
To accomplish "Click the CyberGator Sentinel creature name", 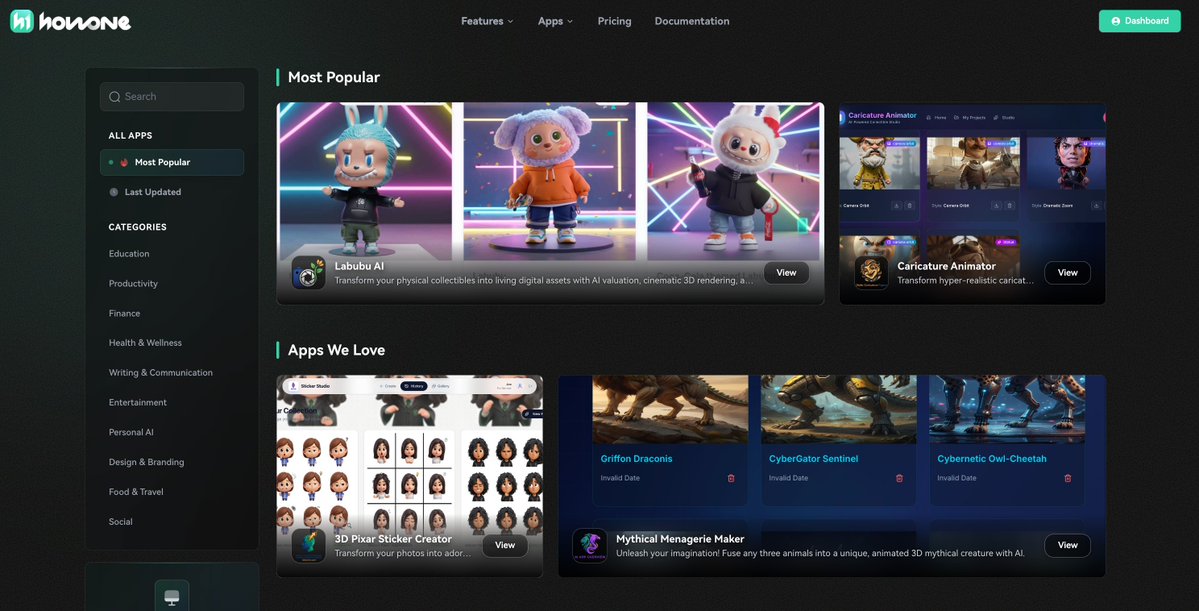I will click(x=814, y=459).
